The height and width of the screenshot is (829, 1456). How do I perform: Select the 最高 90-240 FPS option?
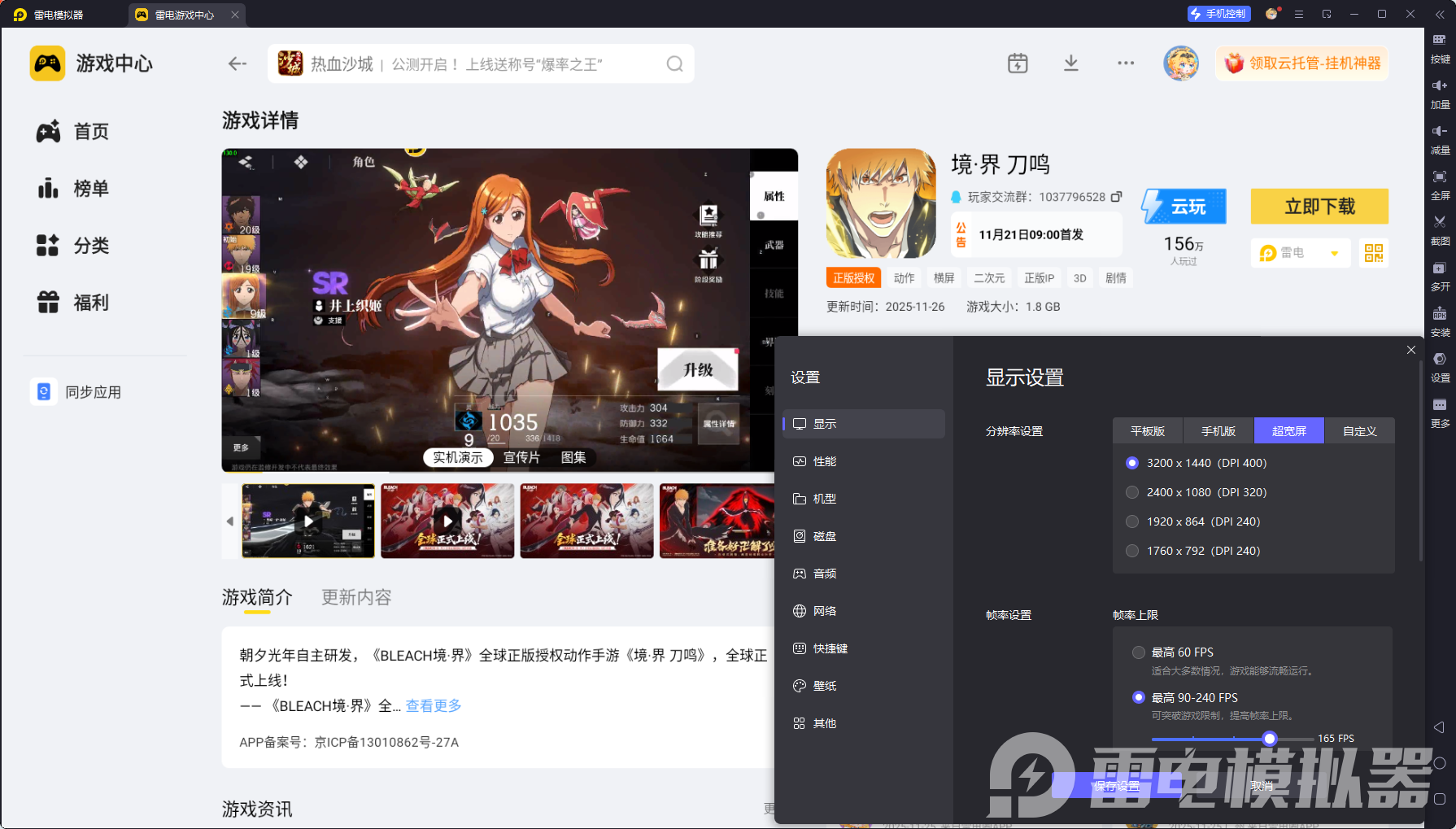pos(1185,698)
